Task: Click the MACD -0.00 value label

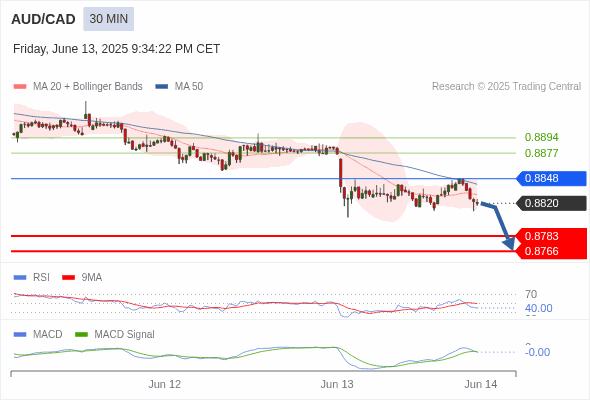Action: tap(537, 352)
